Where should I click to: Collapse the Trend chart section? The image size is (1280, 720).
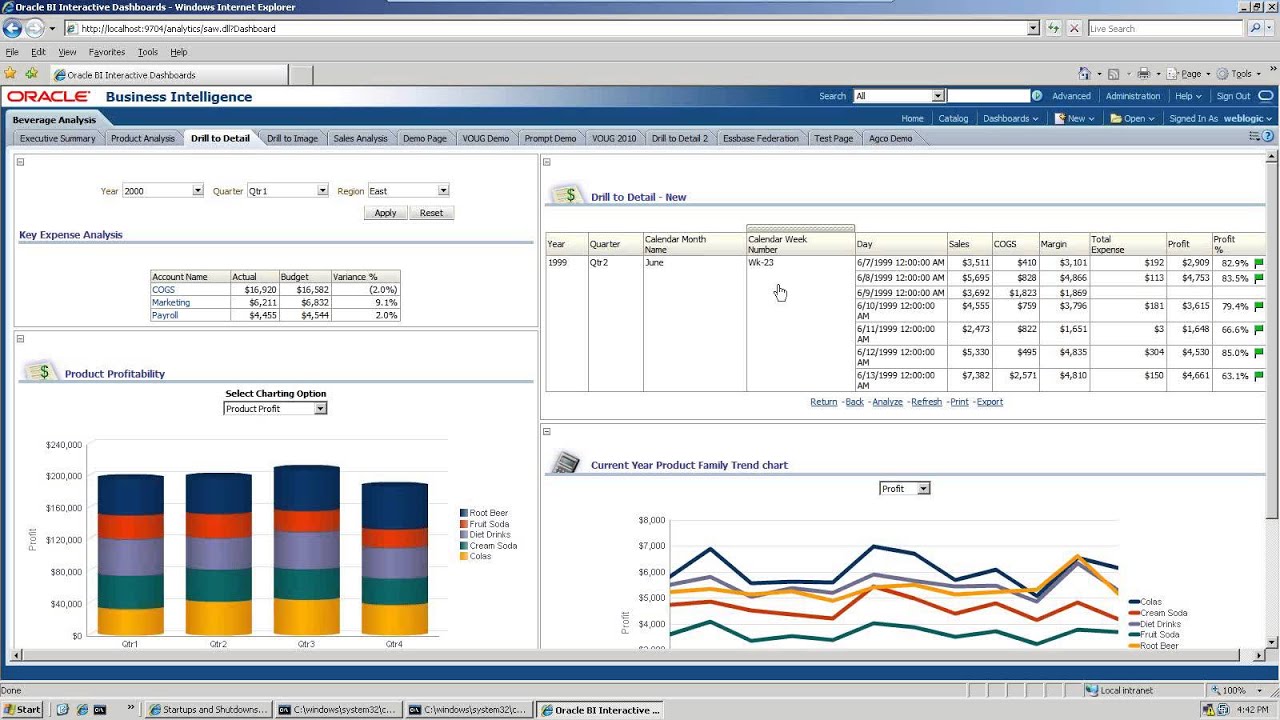point(547,431)
